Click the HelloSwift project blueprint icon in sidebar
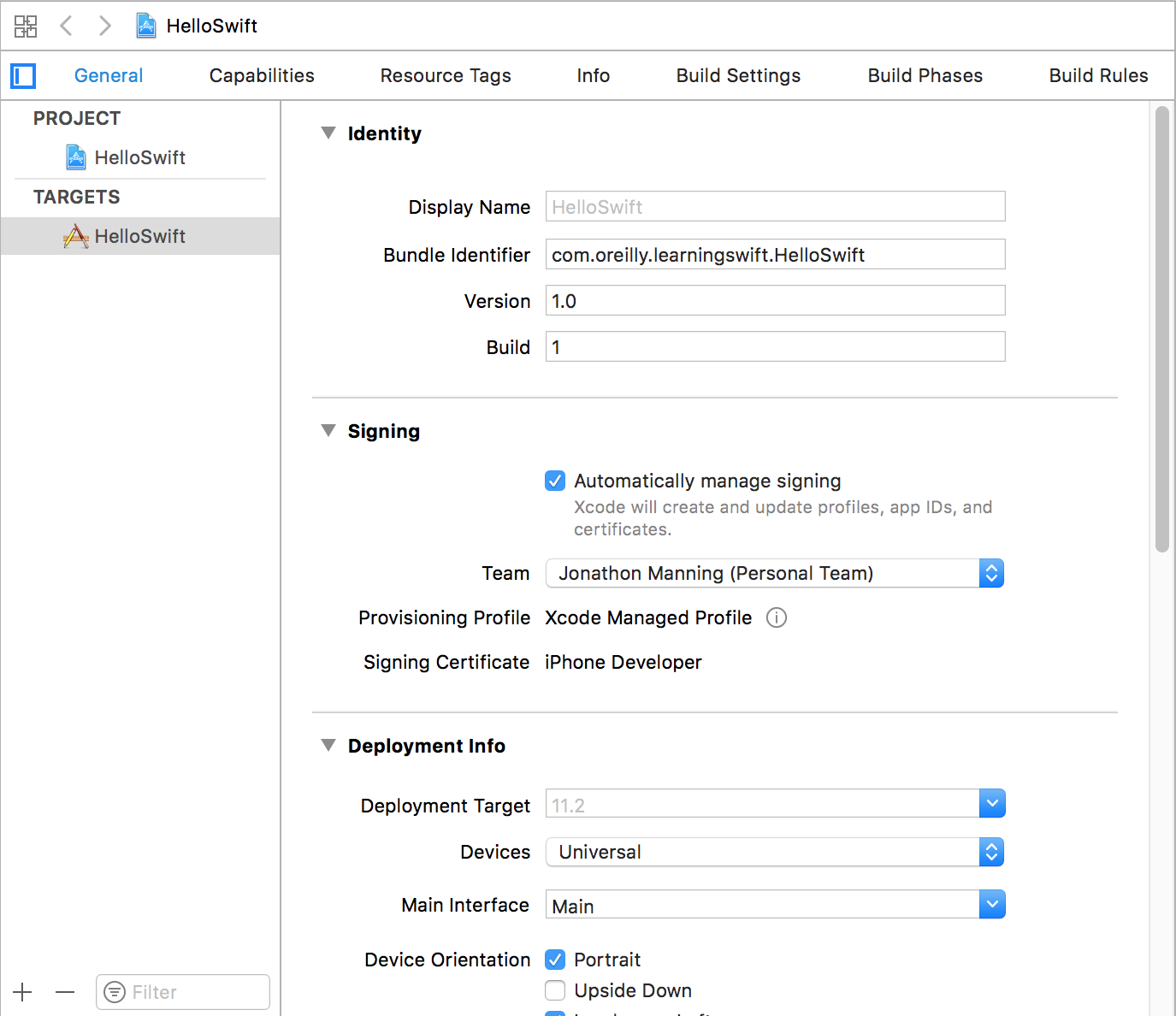The height and width of the screenshot is (1016, 1176). pyautogui.click(x=76, y=157)
